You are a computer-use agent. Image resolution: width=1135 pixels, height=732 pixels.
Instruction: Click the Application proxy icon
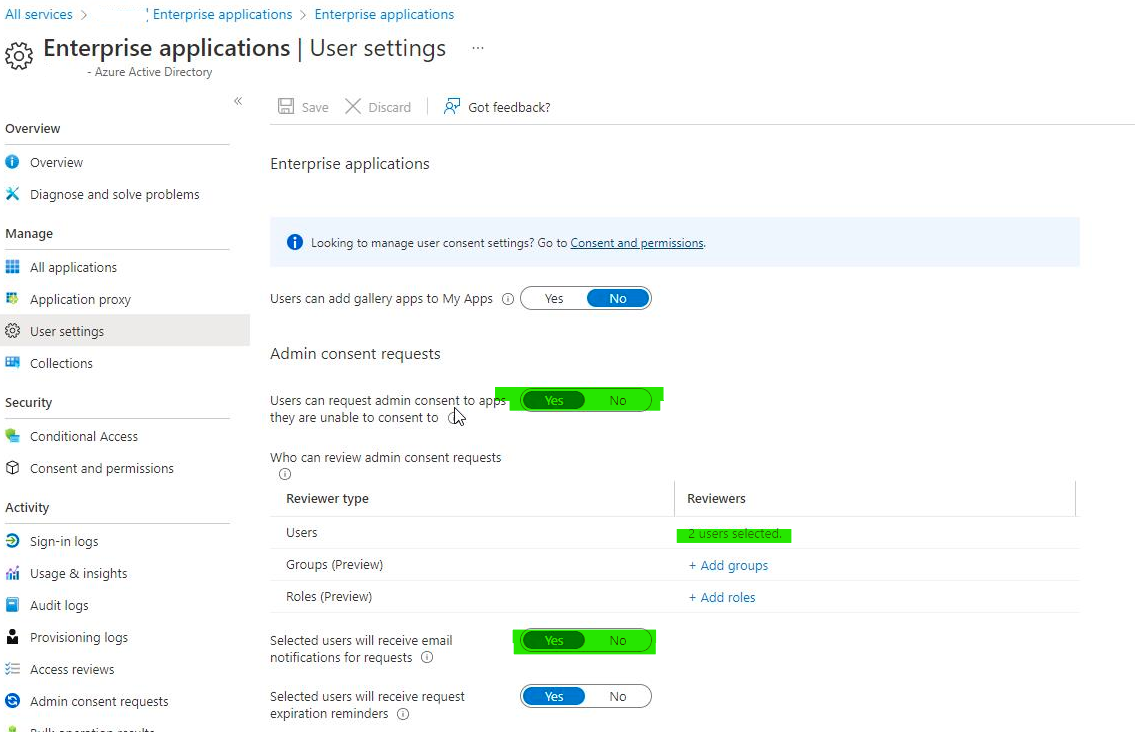(x=12, y=298)
